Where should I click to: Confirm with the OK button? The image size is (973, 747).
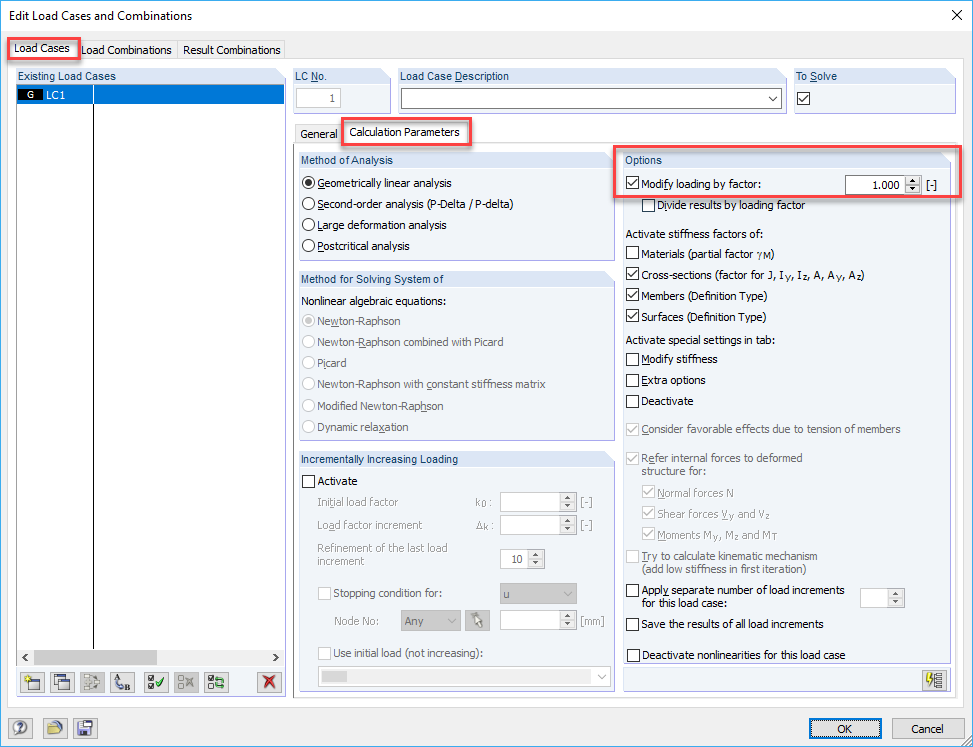click(x=845, y=728)
